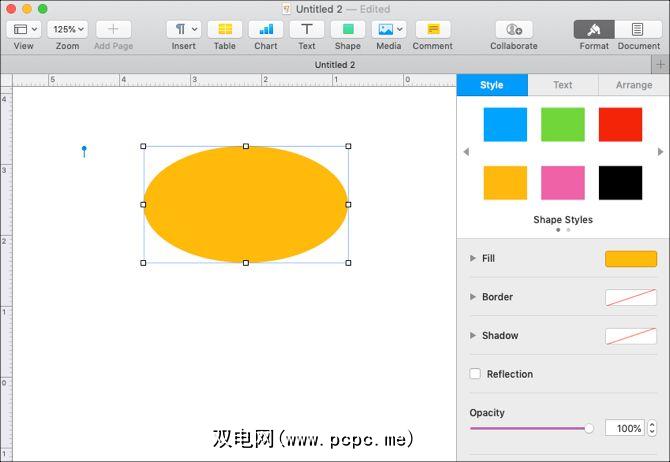This screenshot has width=670, height=462.
Task: Open the Collaborate option
Action: coord(513,30)
